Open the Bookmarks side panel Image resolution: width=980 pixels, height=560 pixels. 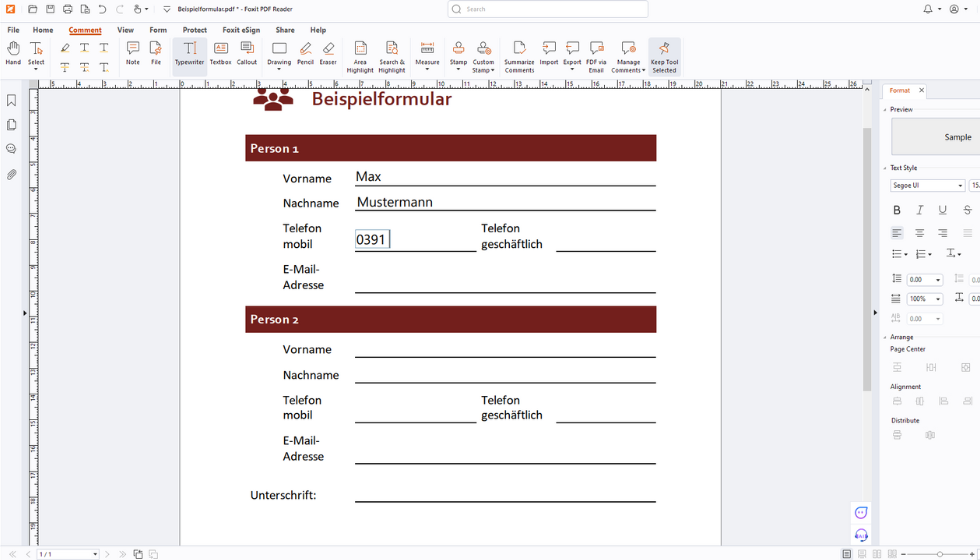(x=11, y=100)
